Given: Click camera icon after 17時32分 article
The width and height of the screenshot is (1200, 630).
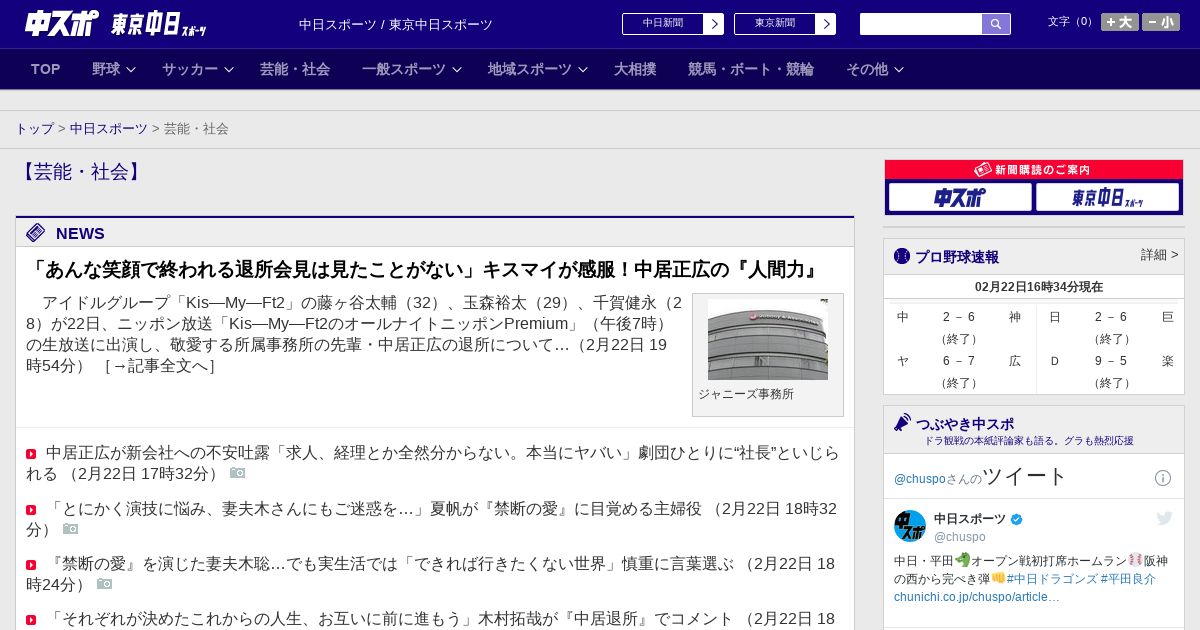Looking at the screenshot, I should (237, 473).
